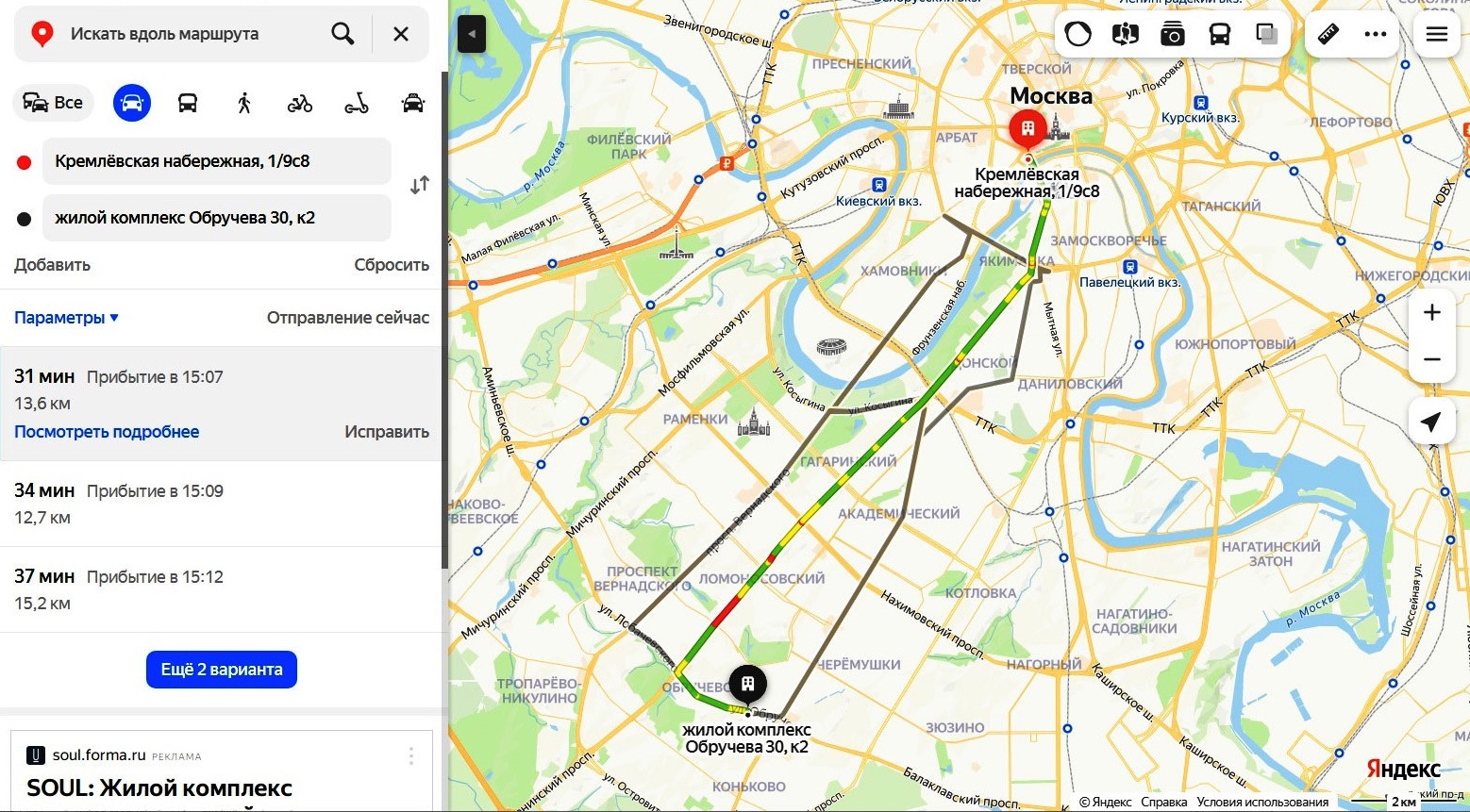Edit destination field "жилой комплекс Обручева 30, к2"
The image size is (1470, 812).
pos(217,218)
